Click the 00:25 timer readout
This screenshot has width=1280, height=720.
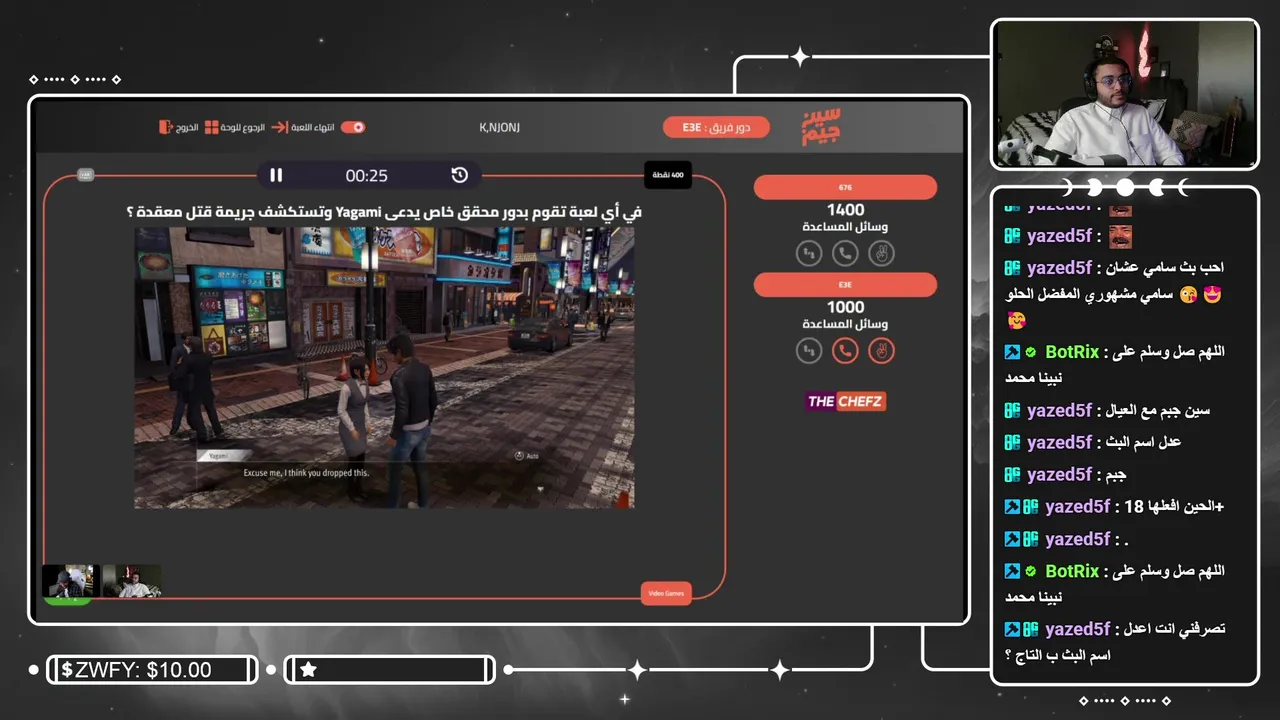pos(367,175)
